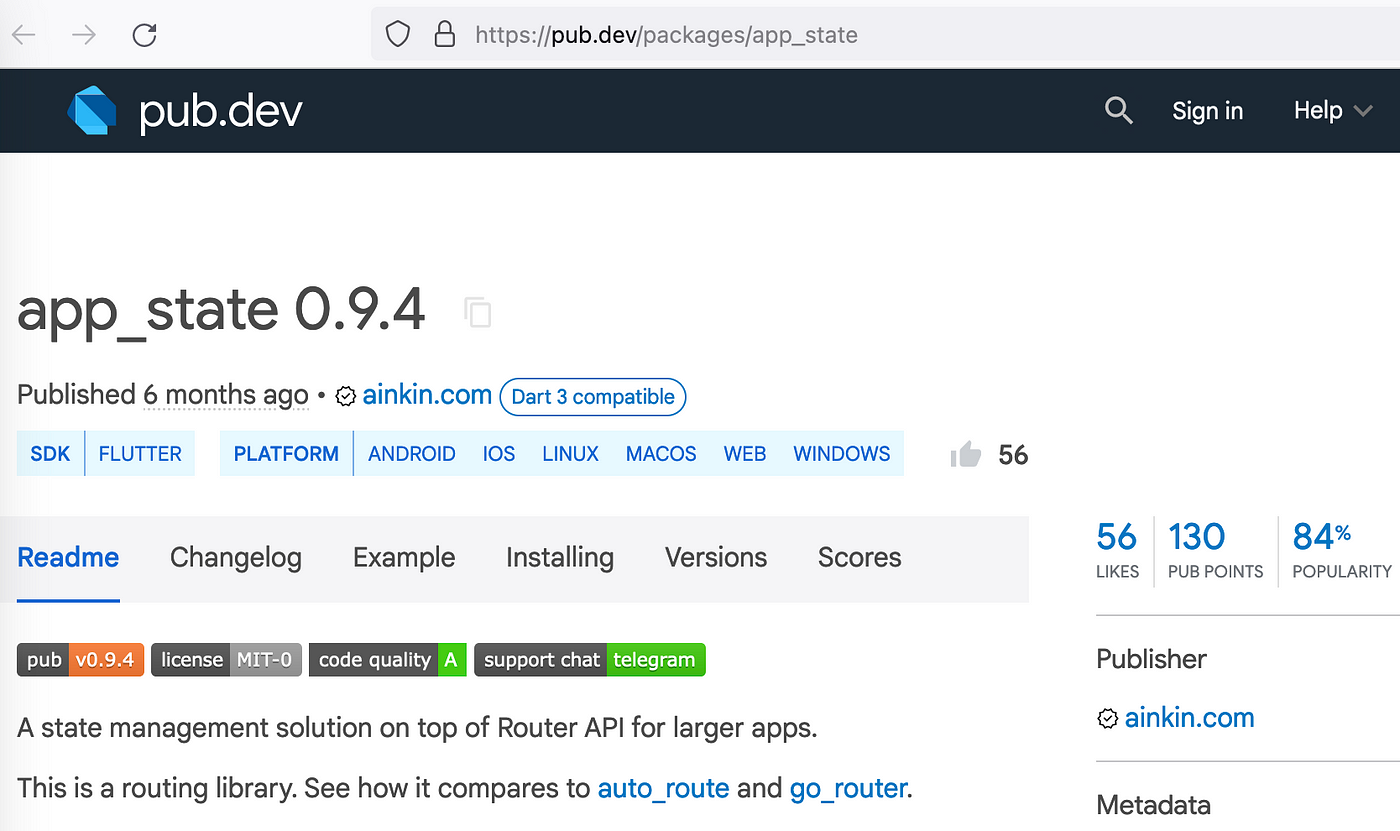Click the thumbs-up like icon
The height and width of the screenshot is (831, 1400).
966,455
